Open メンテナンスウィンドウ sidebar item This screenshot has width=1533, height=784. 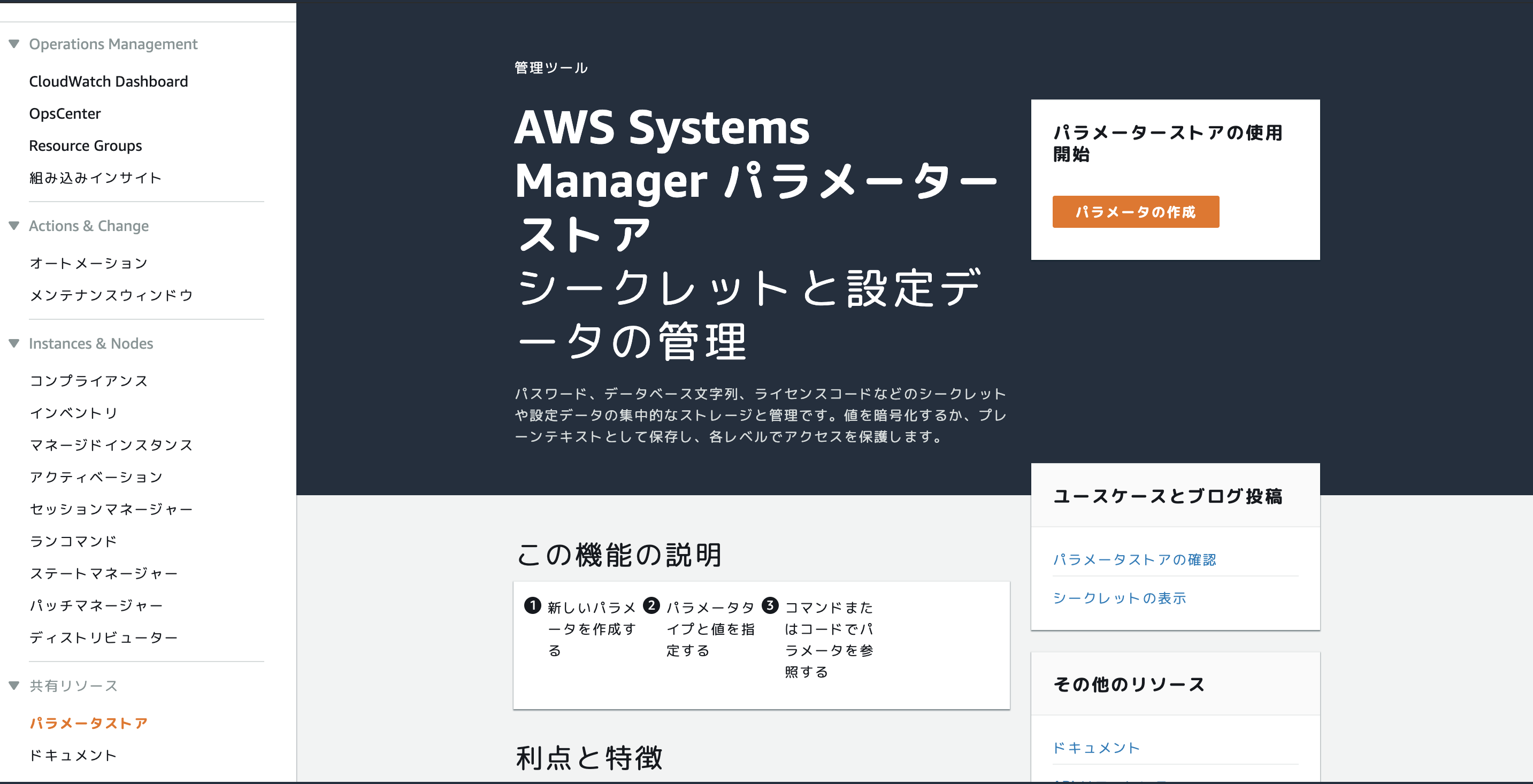pos(111,295)
